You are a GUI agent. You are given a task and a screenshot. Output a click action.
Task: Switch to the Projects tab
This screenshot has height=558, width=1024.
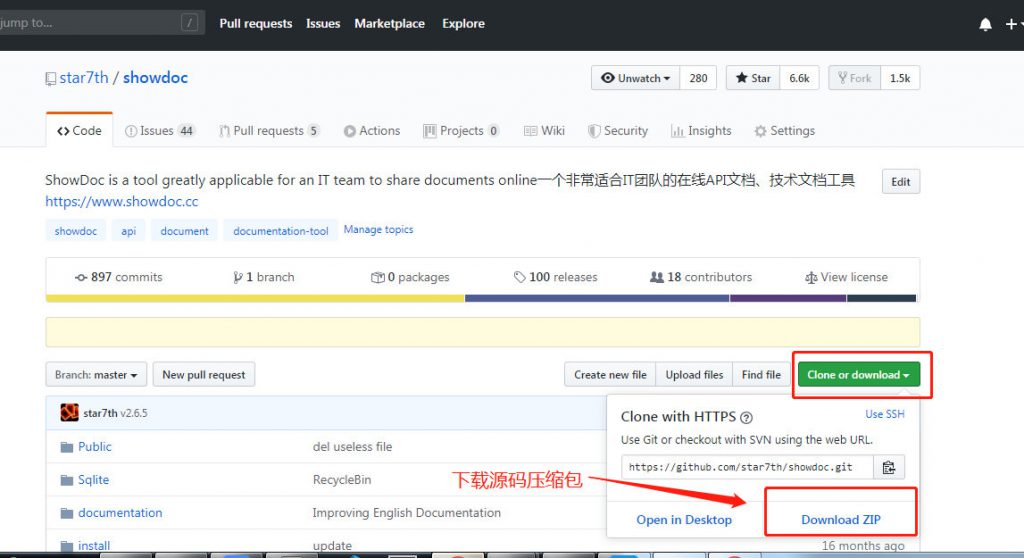pos(461,131)
